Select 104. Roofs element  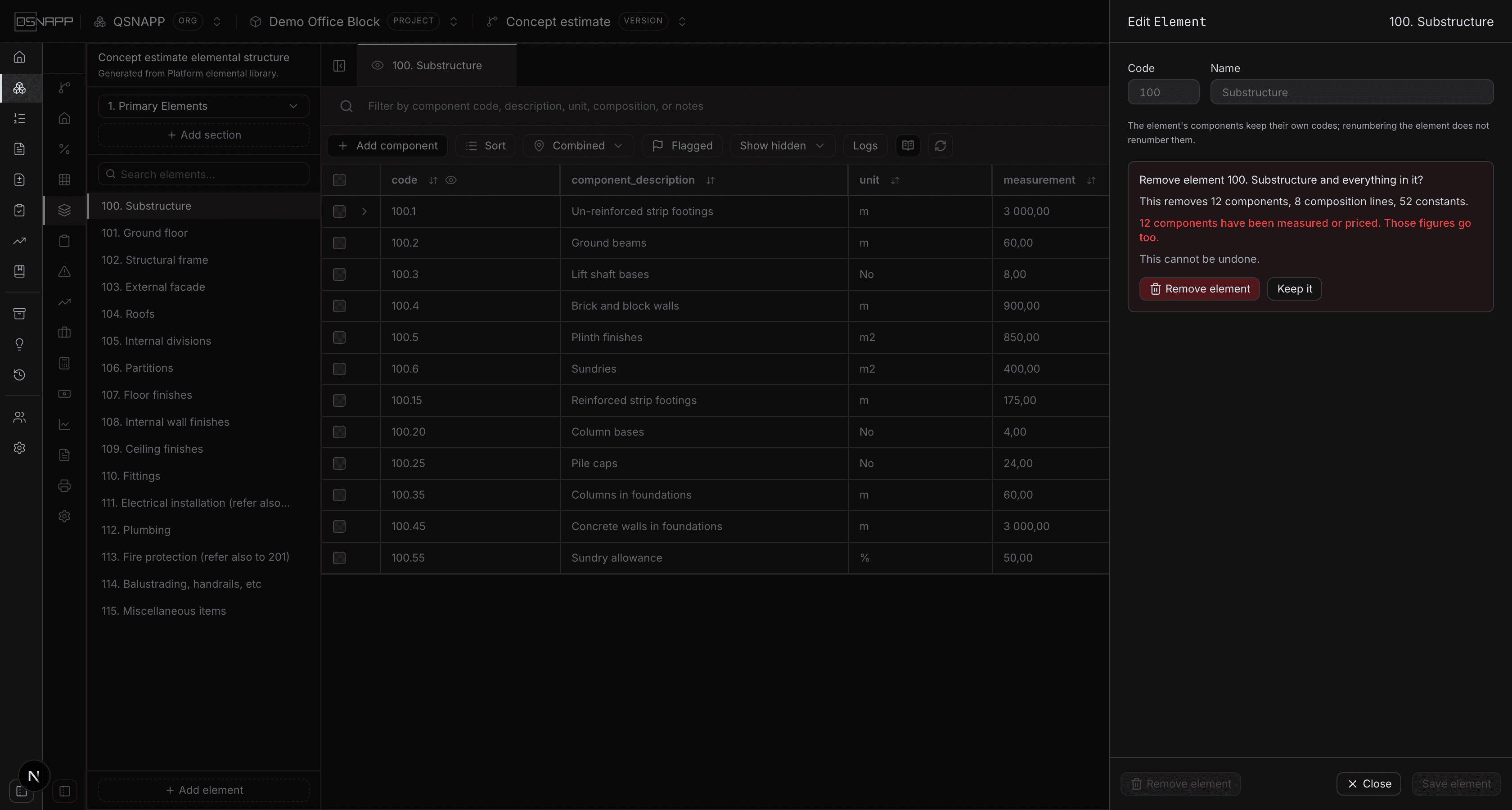pyautogui.click(x=204, y=314)
